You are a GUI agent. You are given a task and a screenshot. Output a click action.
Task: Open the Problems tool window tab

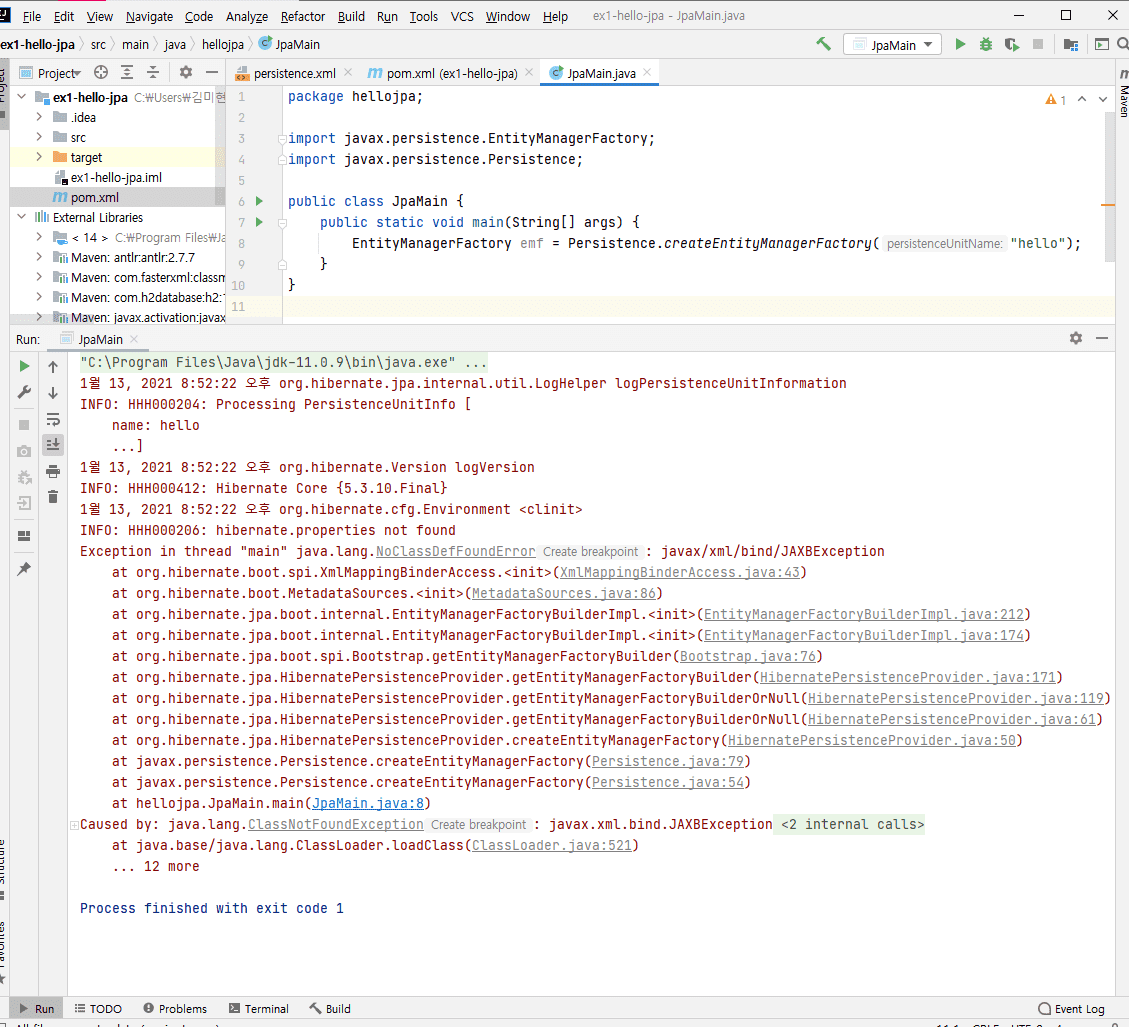pos(175,1008)
